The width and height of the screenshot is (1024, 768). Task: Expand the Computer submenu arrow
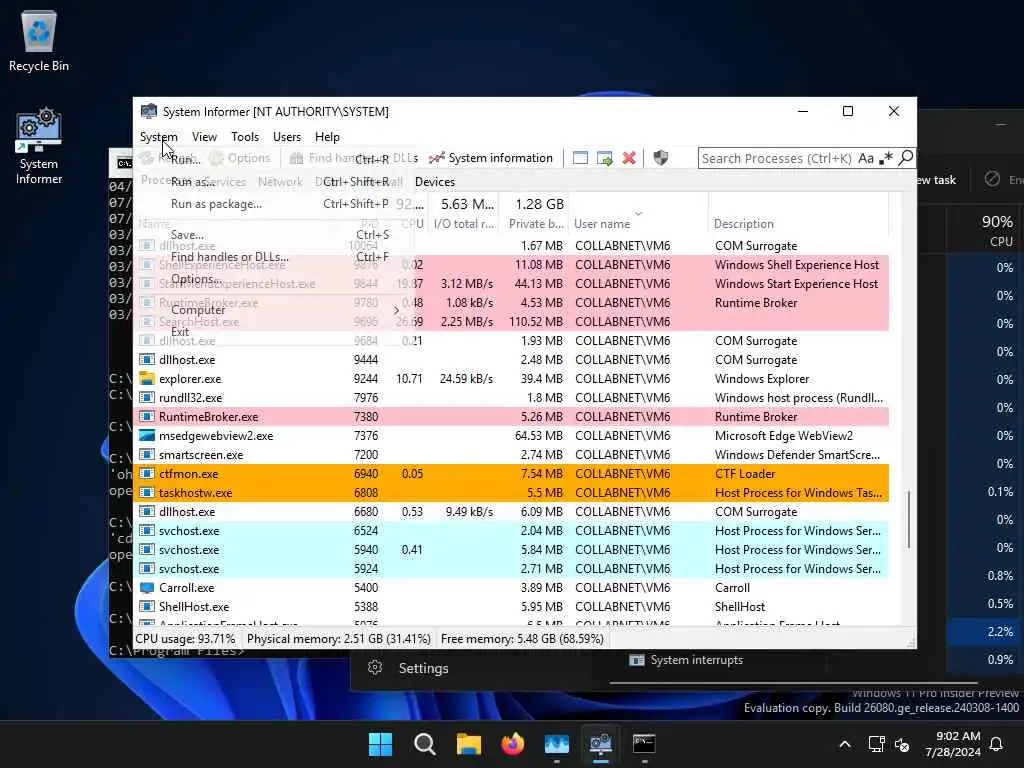[396, 310]
